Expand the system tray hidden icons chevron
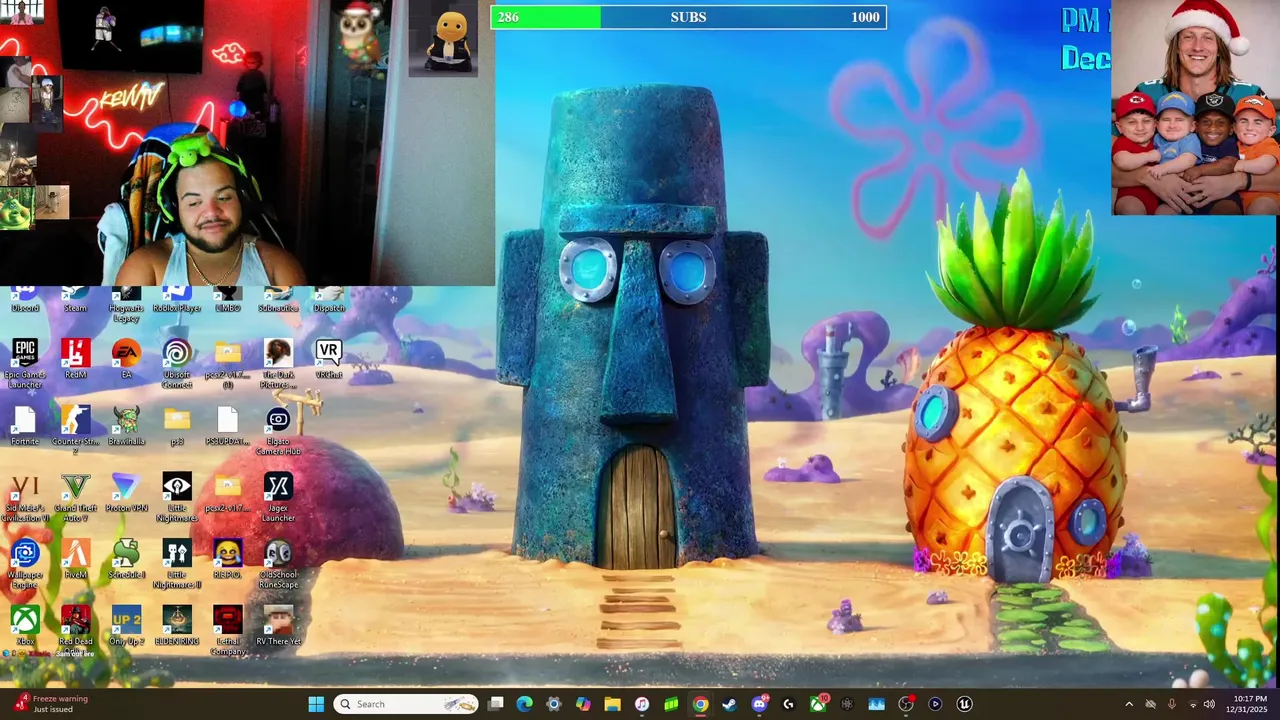1280x720 pixels. (1129, 704)
